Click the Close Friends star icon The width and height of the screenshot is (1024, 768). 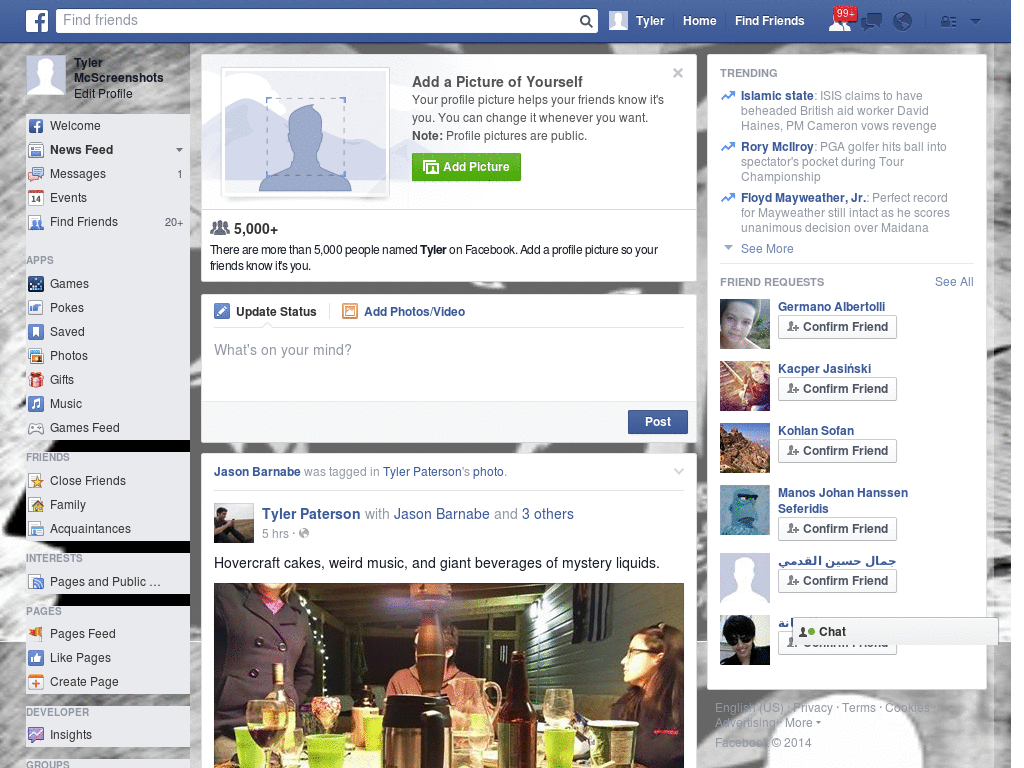[36, 481]
